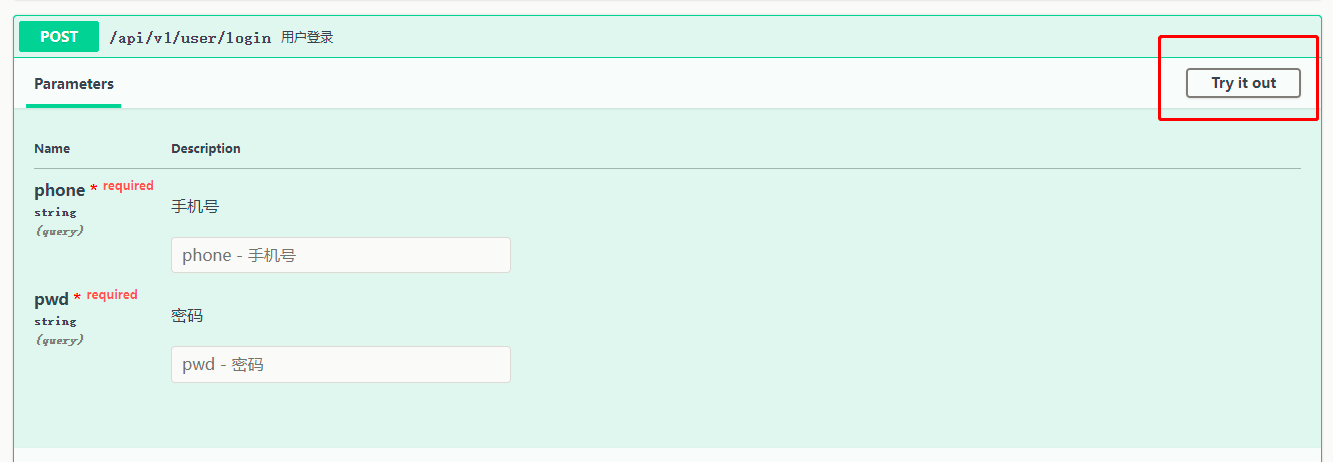Image resolution: width=1333 pixels, height=462 pixels.
Task: Click the (query) text under phone
Action: point(59,230)
